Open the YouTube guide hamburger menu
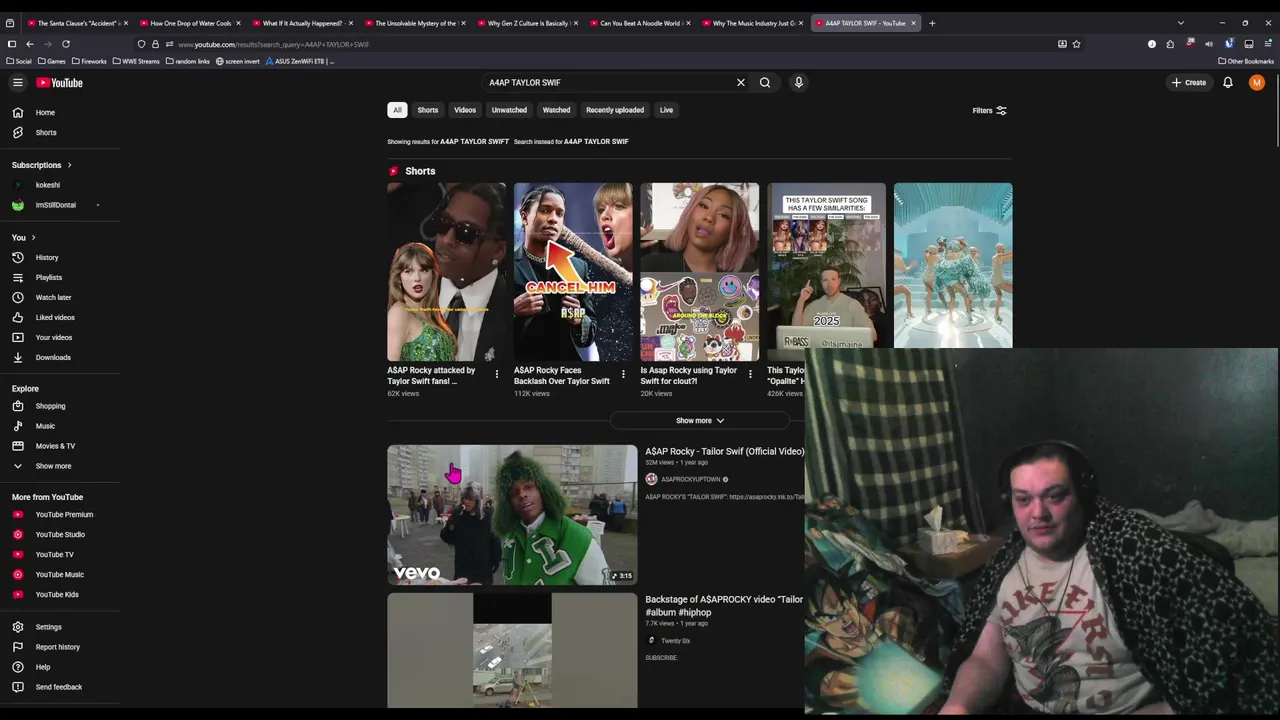 click(18, 83)
